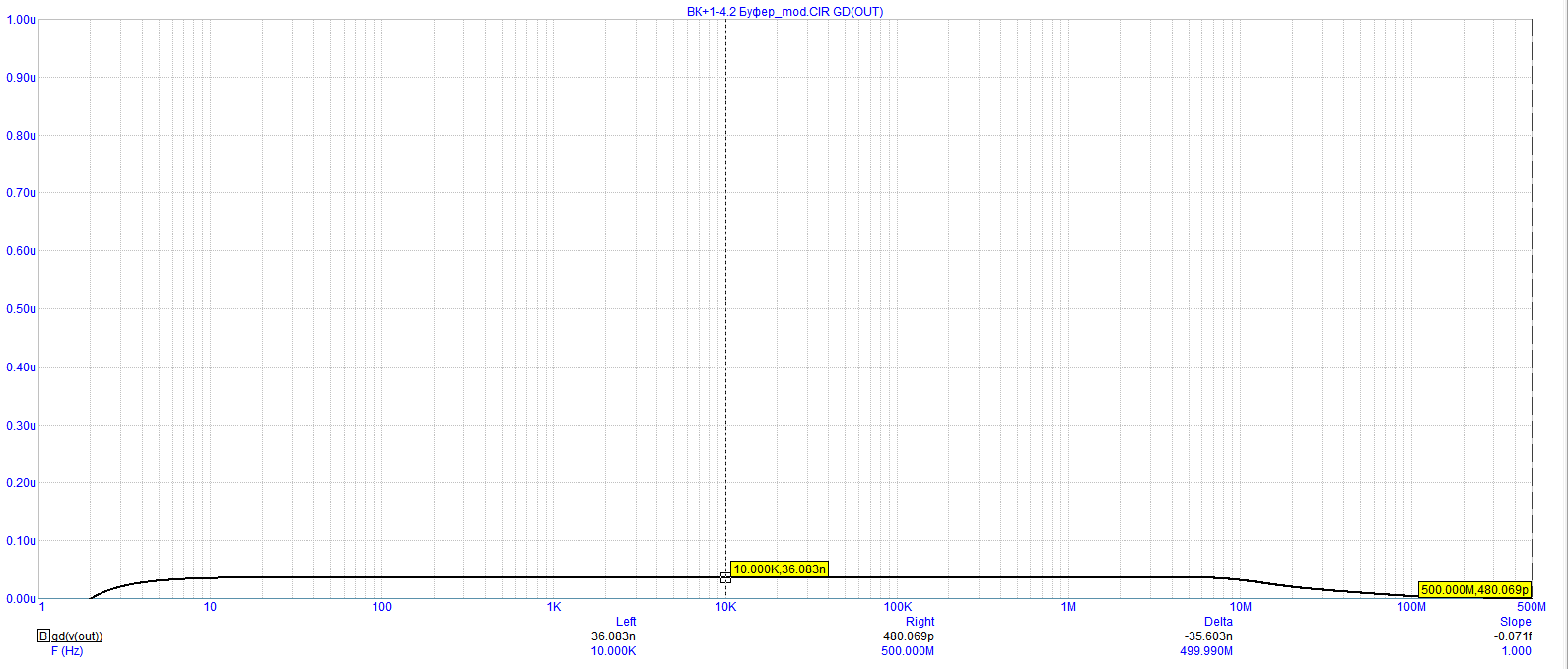Viewport: 1568px width, 669px height.
Task: Click the Y-axis label '0.20u'
Action: (21, 484)
